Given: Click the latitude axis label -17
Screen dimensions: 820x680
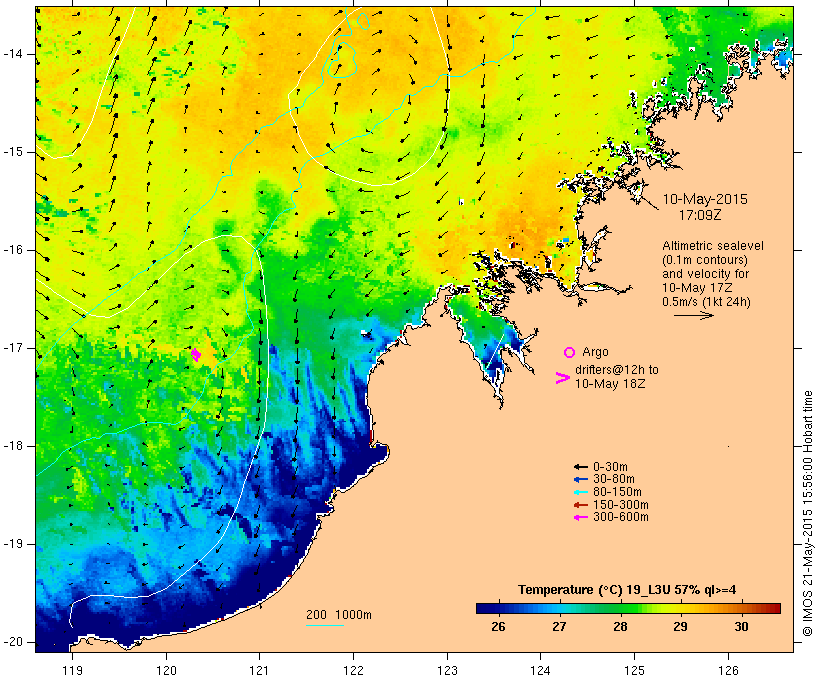Looking at the screenshot, I should pos(13,348).
